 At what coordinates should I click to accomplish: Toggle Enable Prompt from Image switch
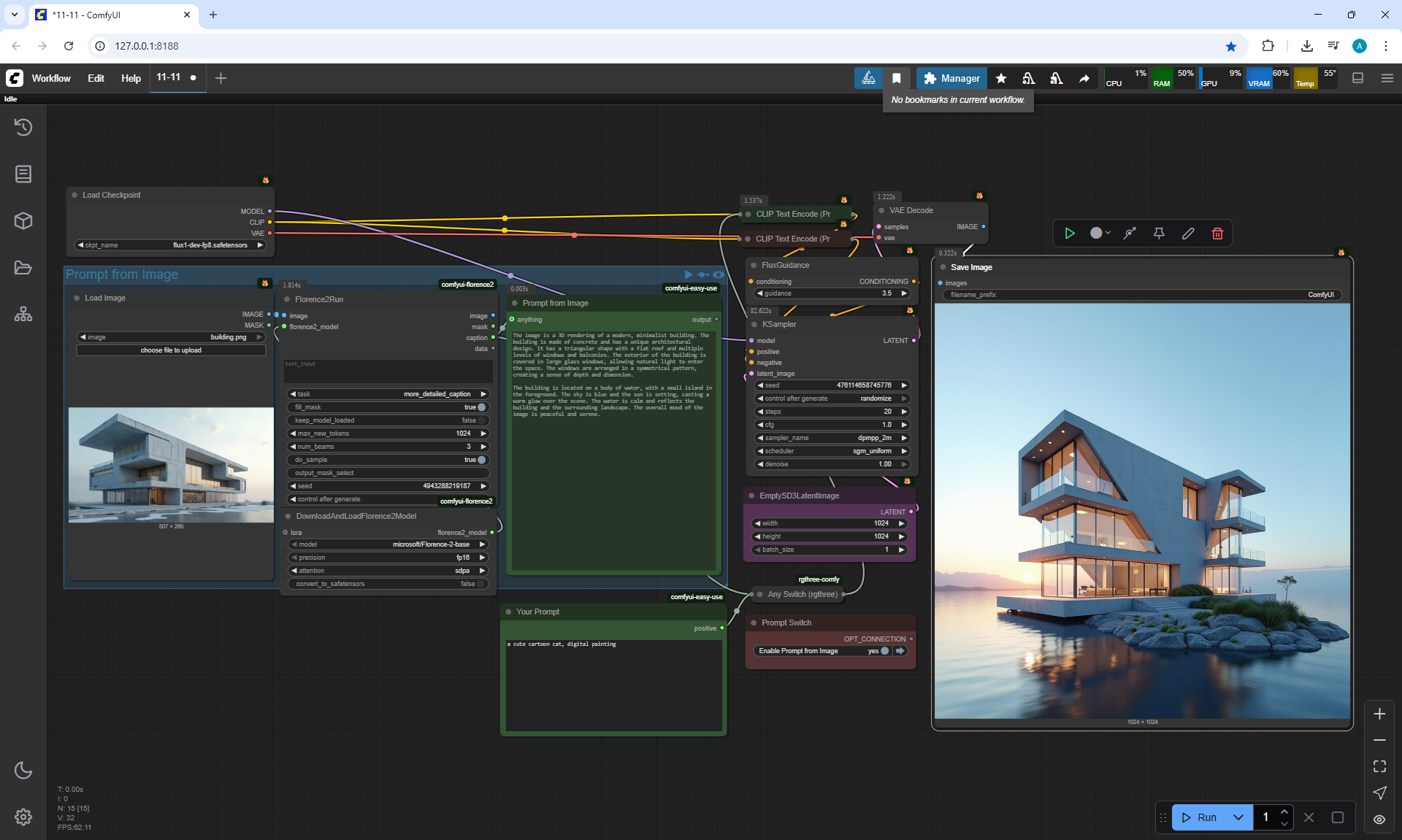pyautogui.click(x=885, y=651)
